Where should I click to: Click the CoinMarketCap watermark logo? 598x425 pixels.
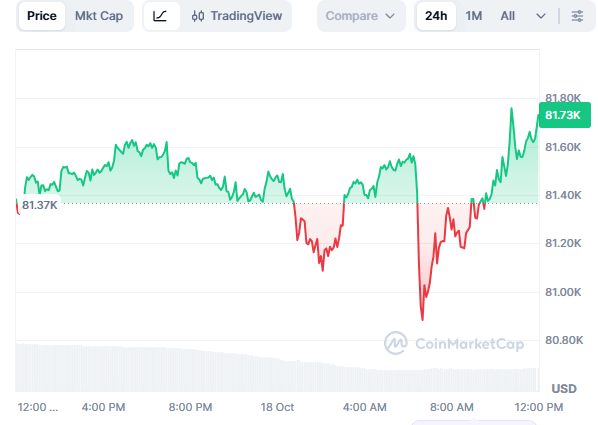tap(395, 343)
